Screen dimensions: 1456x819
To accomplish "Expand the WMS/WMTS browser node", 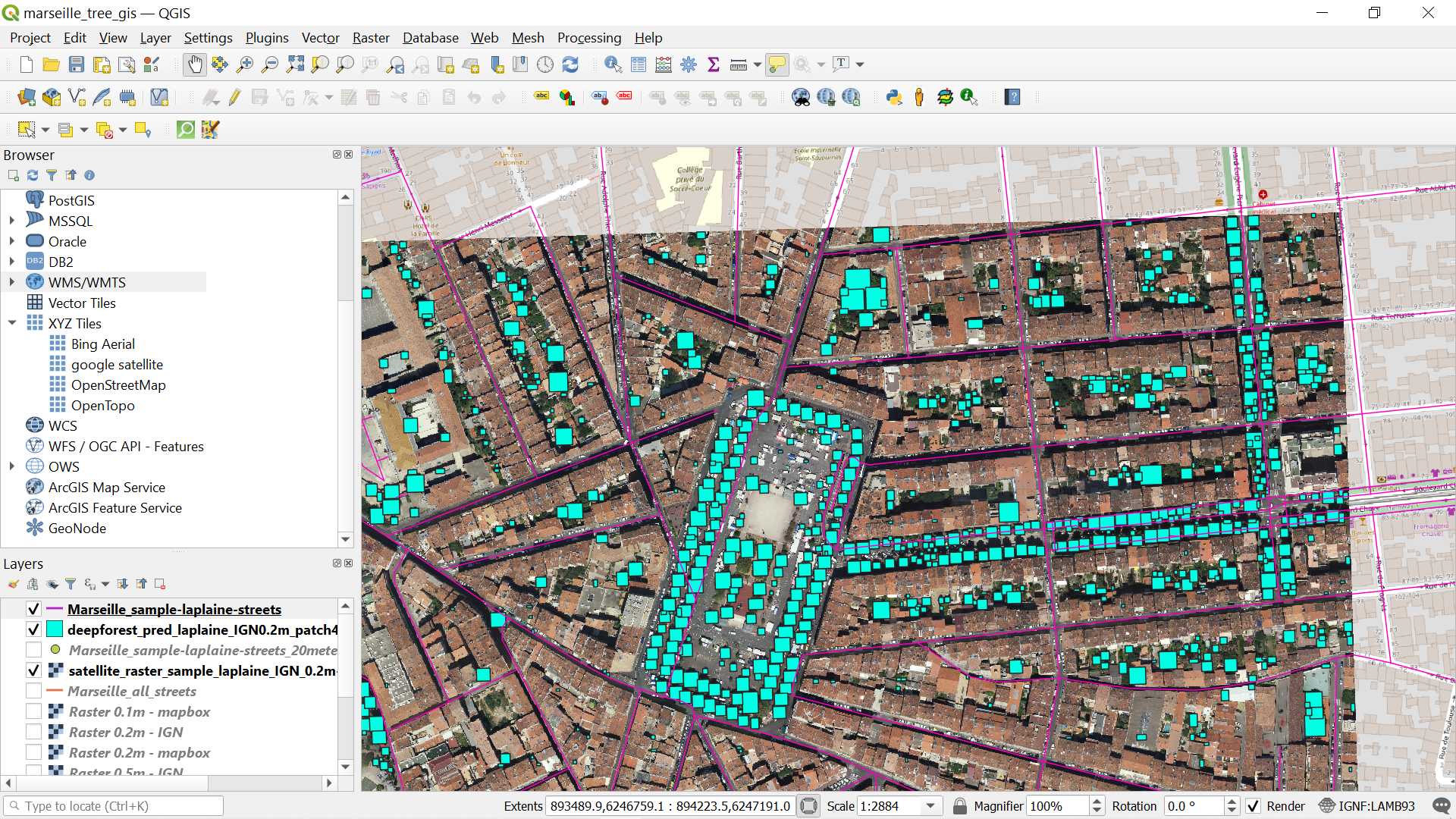I will [12, 282].
